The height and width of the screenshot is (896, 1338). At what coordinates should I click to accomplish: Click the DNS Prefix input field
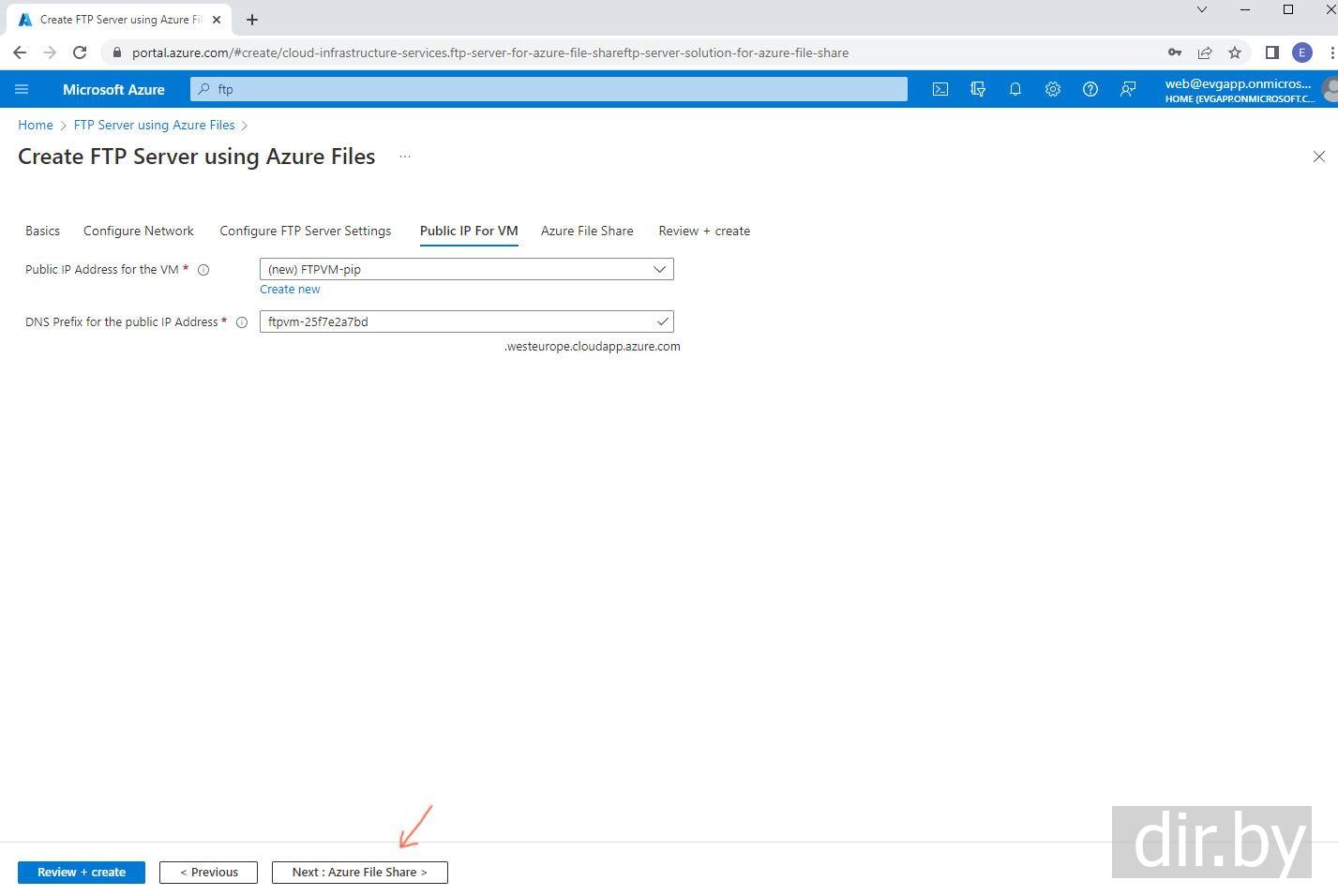[459, 321]
